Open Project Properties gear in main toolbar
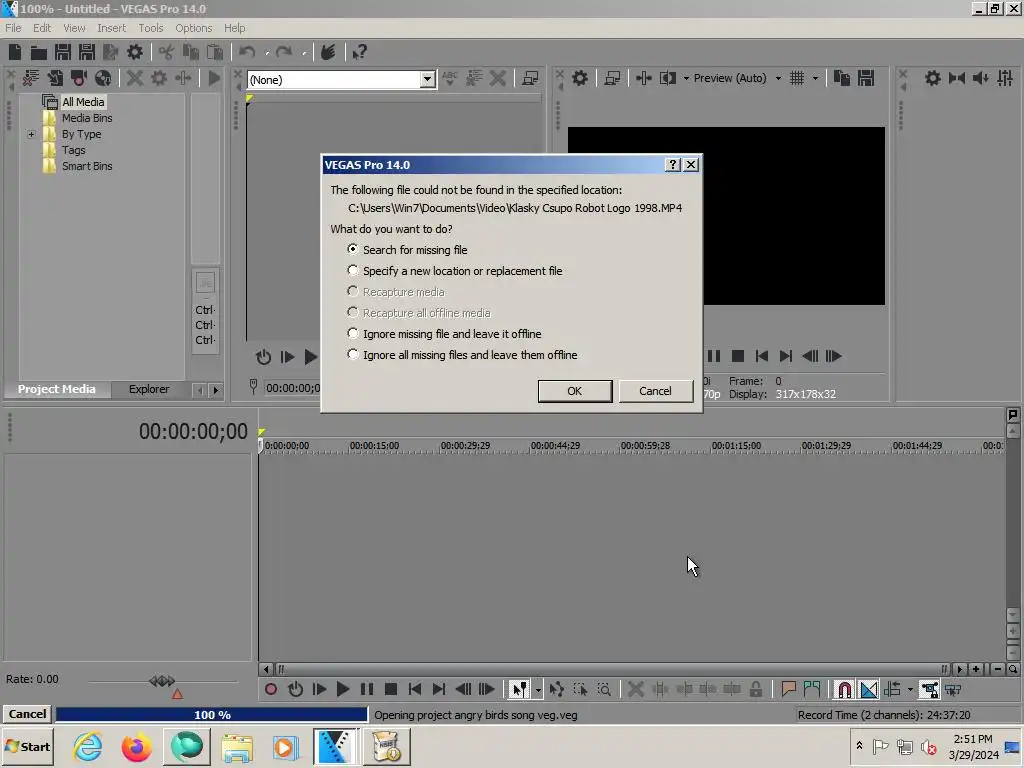1024x768 pixels. (x=135, y=52)
